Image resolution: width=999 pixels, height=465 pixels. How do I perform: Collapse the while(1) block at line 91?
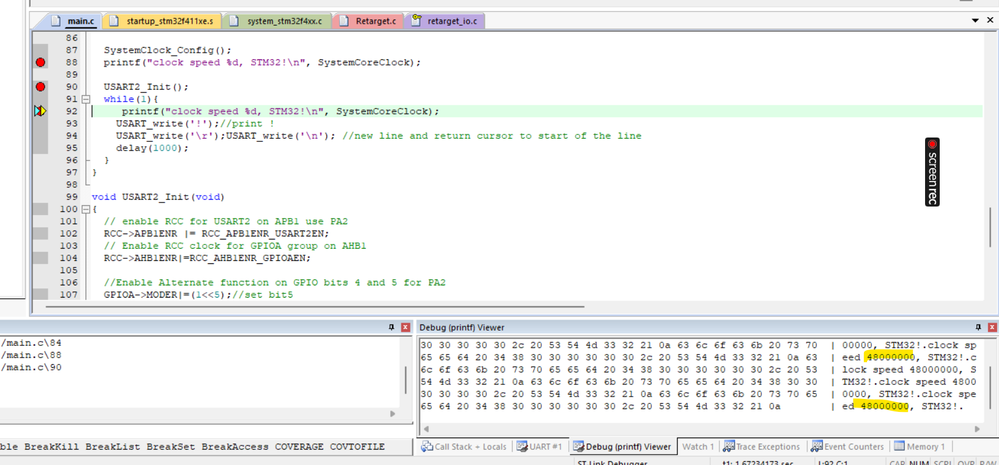point(84,99)
